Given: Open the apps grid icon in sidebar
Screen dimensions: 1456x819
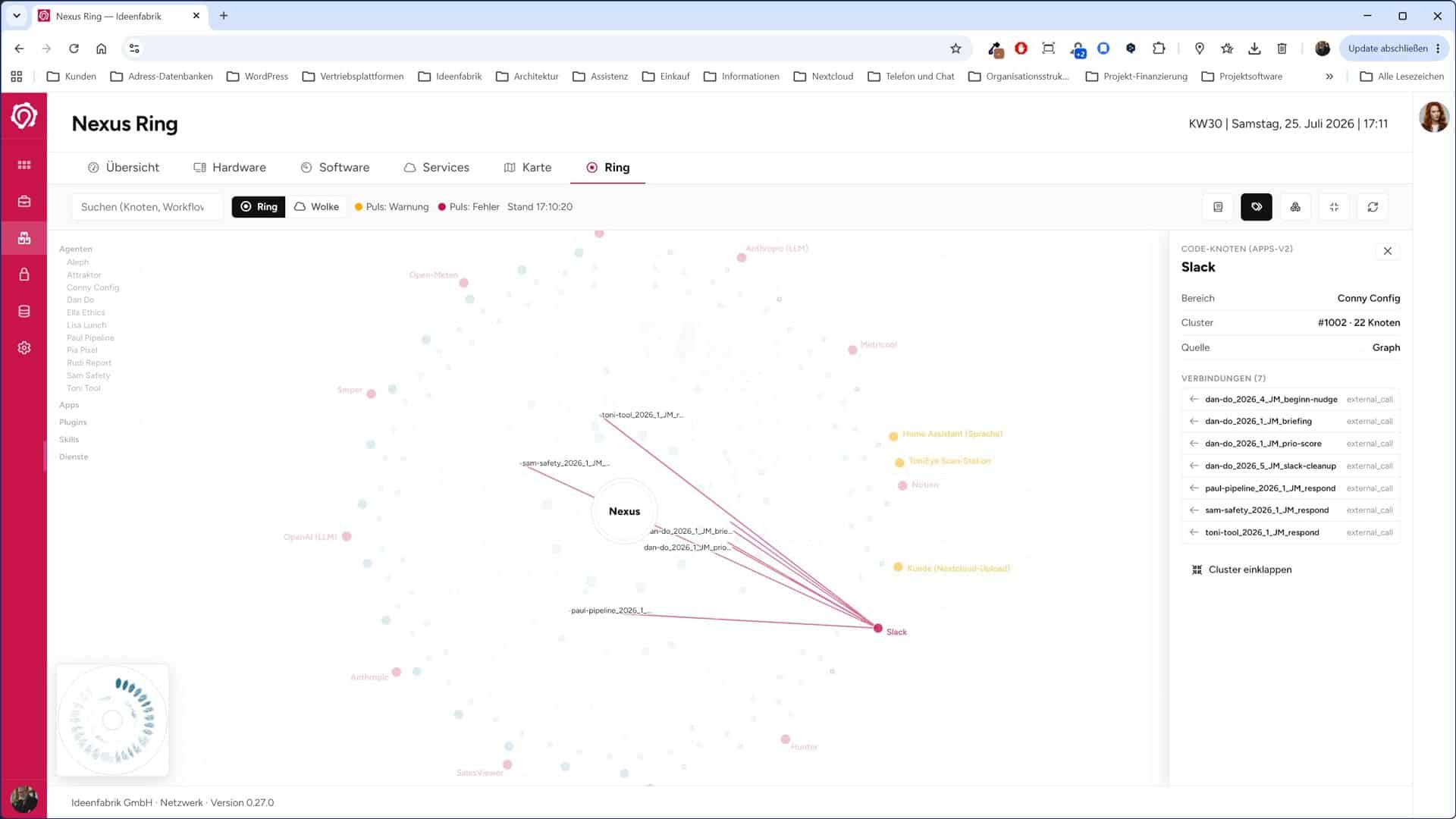Looking at the screenshot, I should pos(24,165).
